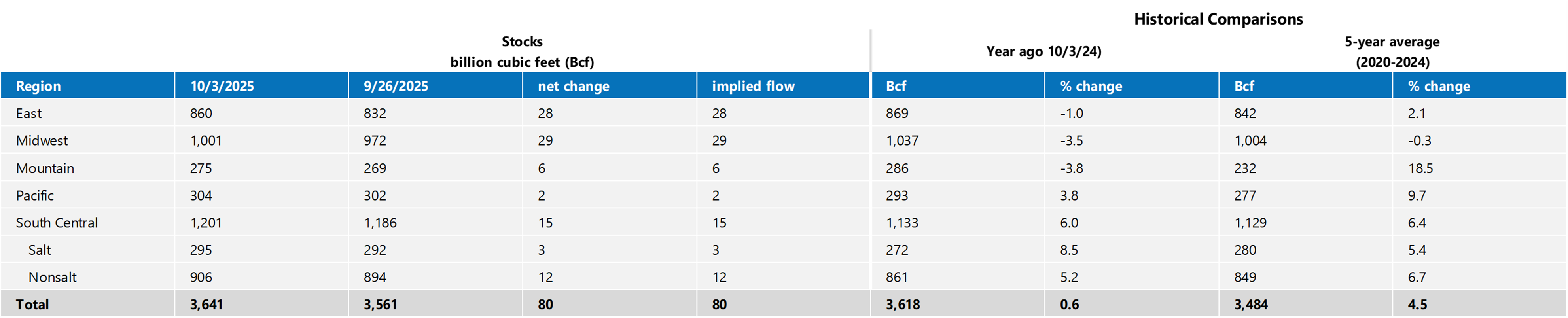Click the 9/26/2025 column header
The width and height of the screenshot is (1568, 318).
(x=396, y=86)
